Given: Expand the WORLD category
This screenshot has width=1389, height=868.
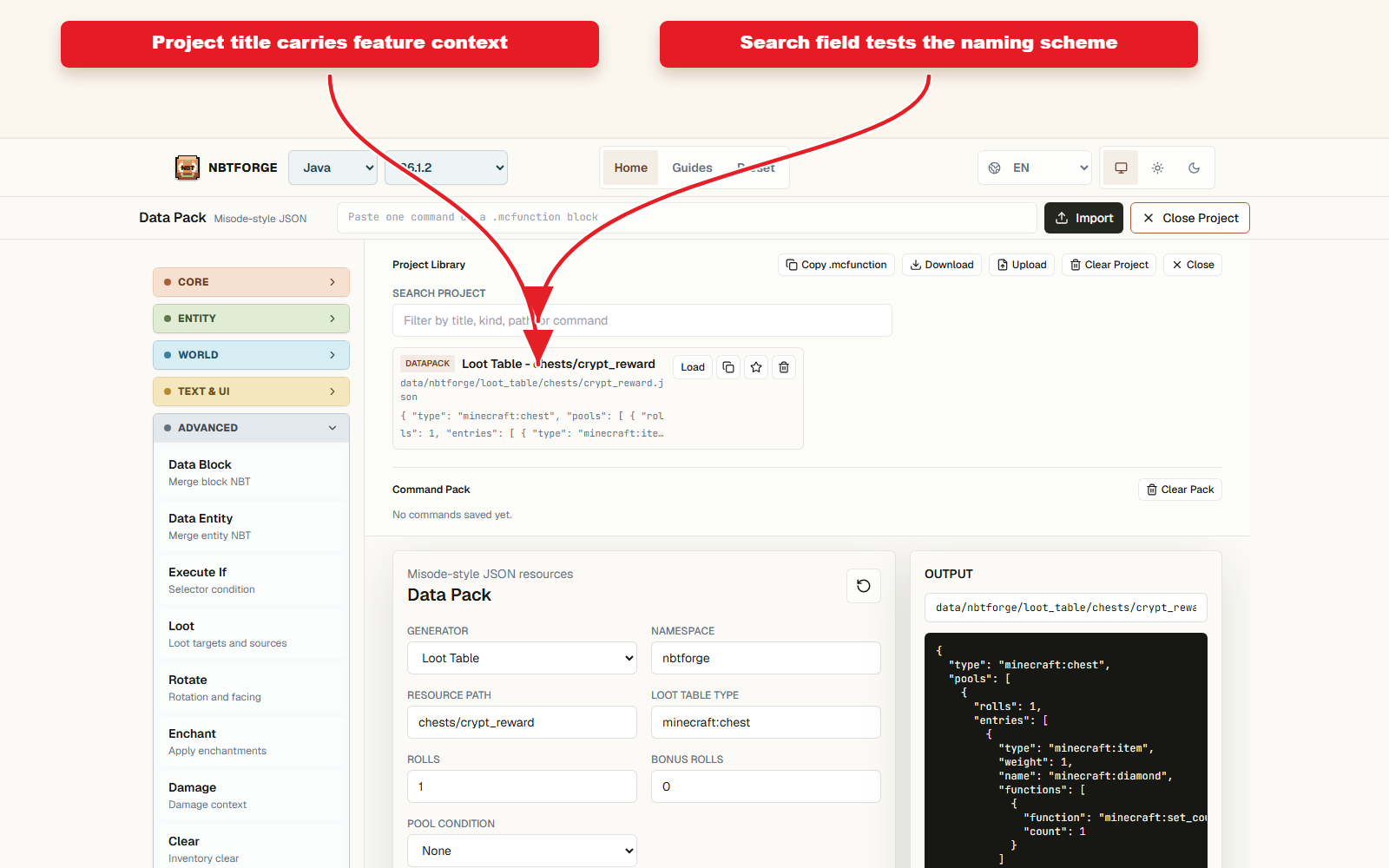Looking at the screenshot, I should pos(251,355).
